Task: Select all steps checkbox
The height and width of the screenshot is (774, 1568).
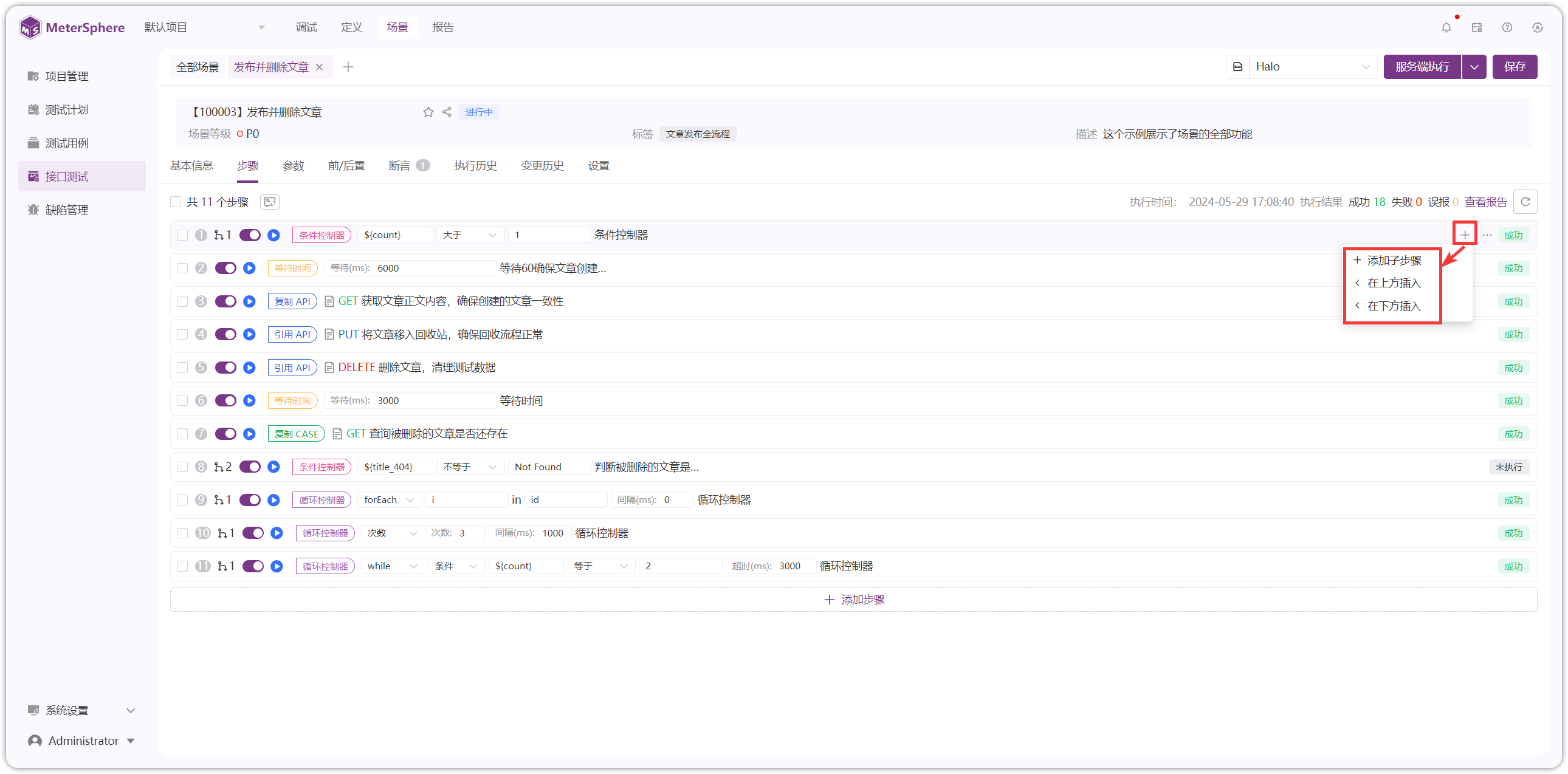Action: (x=176, y=202)
